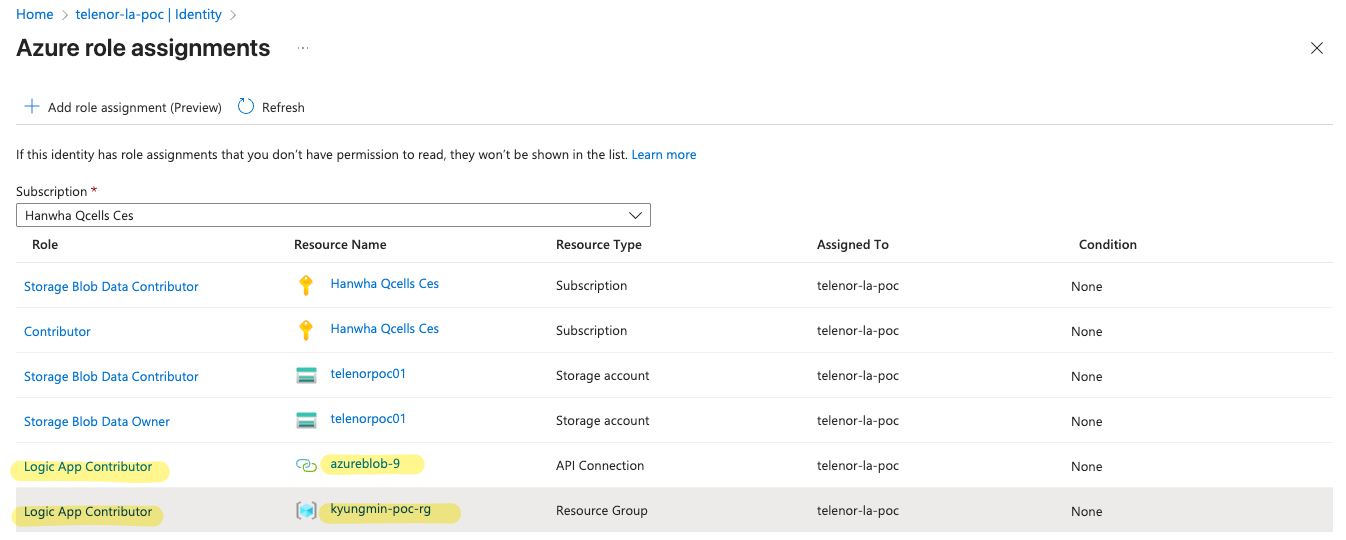
Task: Open Logic App Contributor role for kyungmin-poc-rg
Action: 88,512
